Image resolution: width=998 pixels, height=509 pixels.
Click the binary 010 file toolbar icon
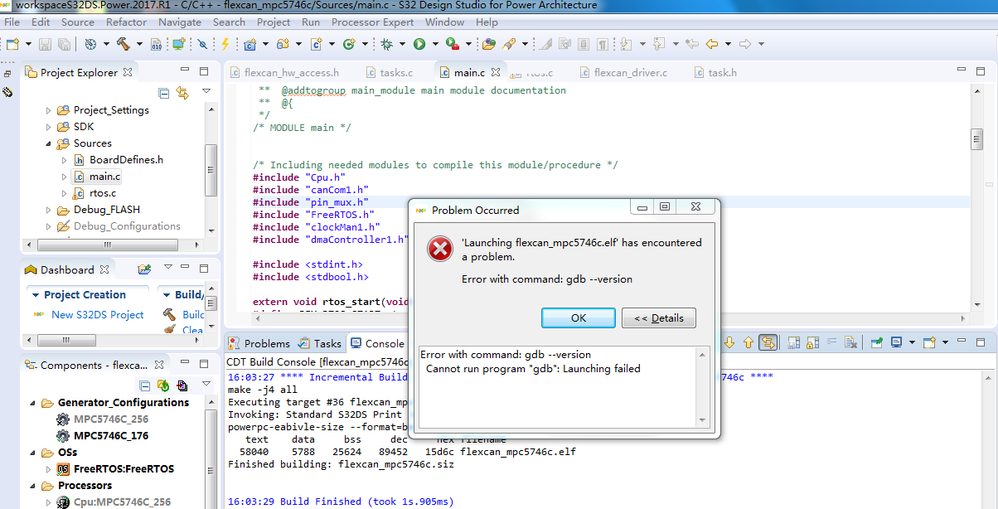point(157,44)
